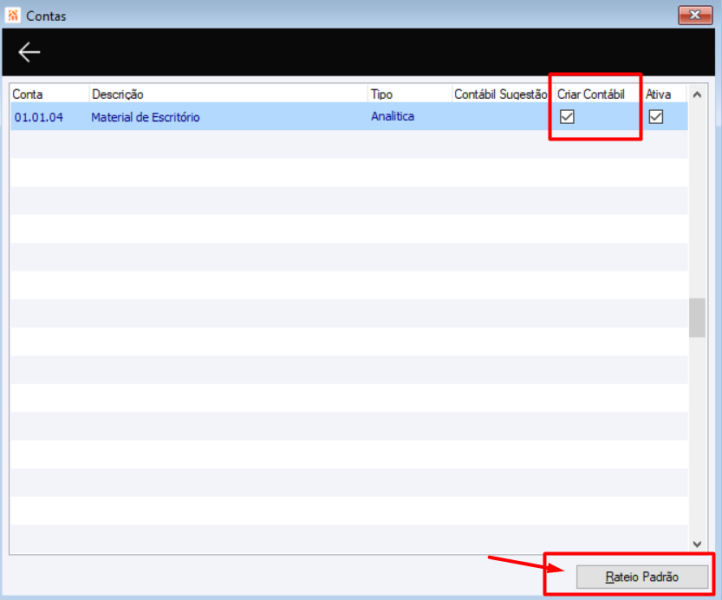
Task: Click the Contas window app icon
Action: [13, 15]
